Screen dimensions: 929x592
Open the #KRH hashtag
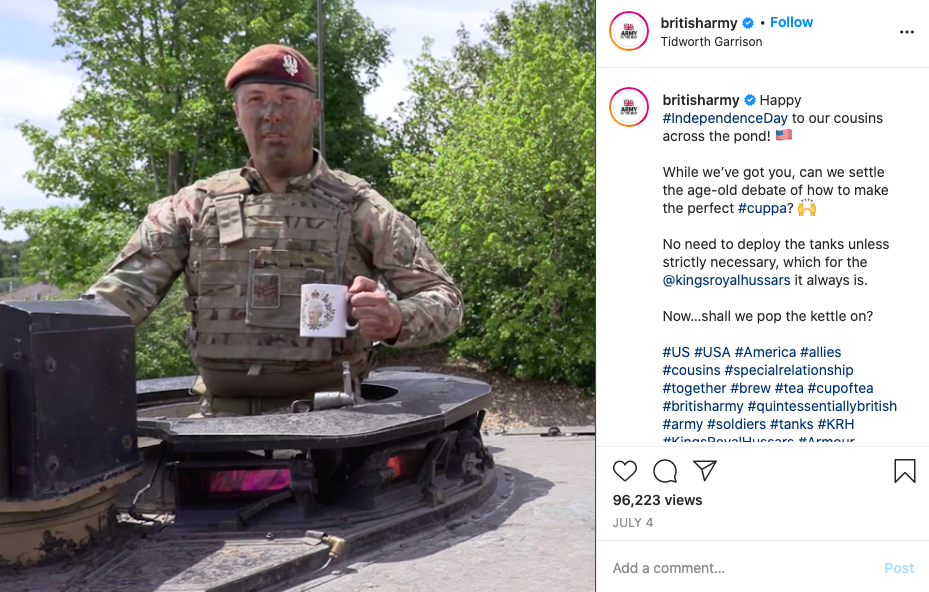tap(835, 424)
